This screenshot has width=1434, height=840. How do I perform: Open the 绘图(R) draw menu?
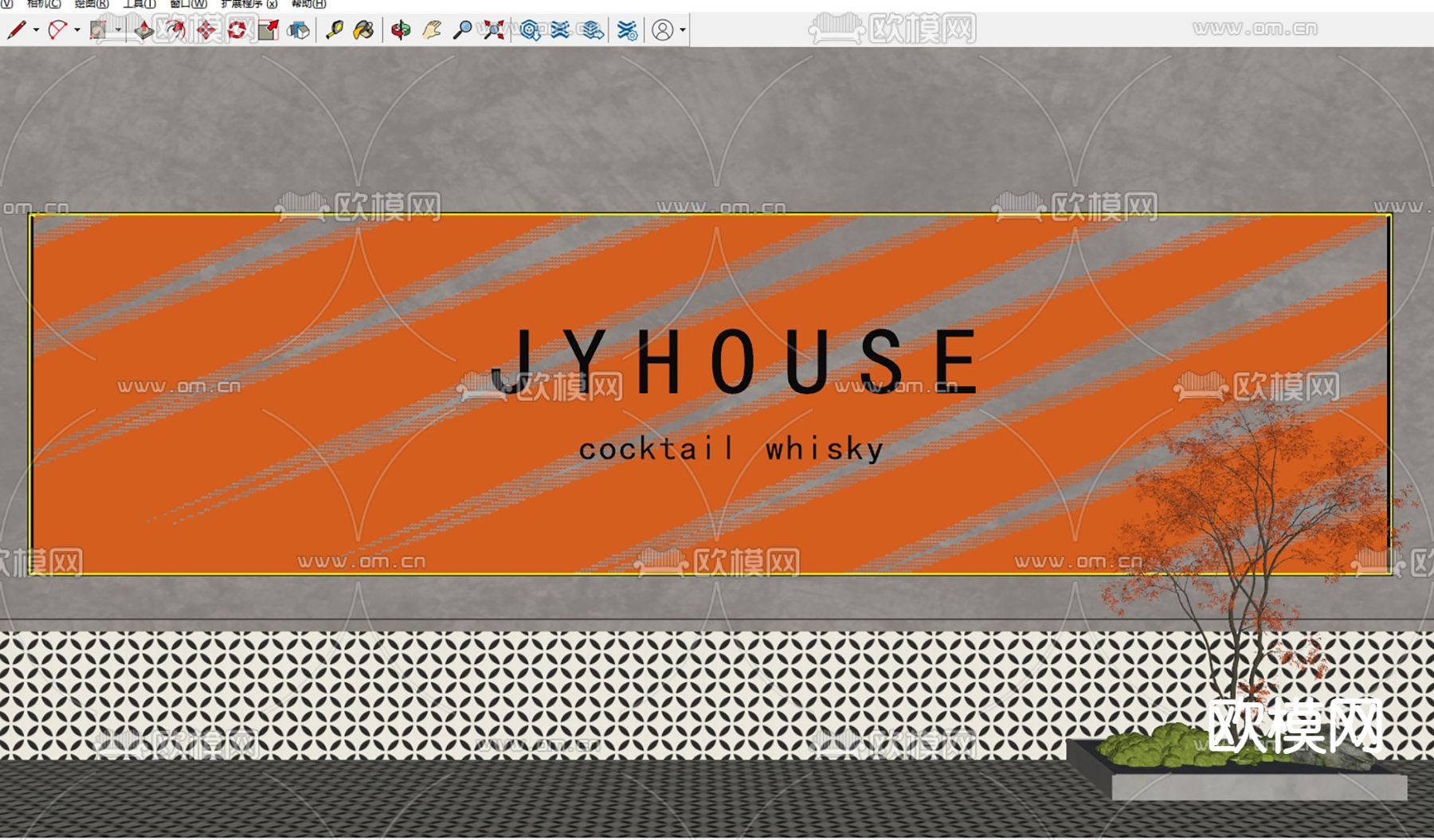pos(92,4)
